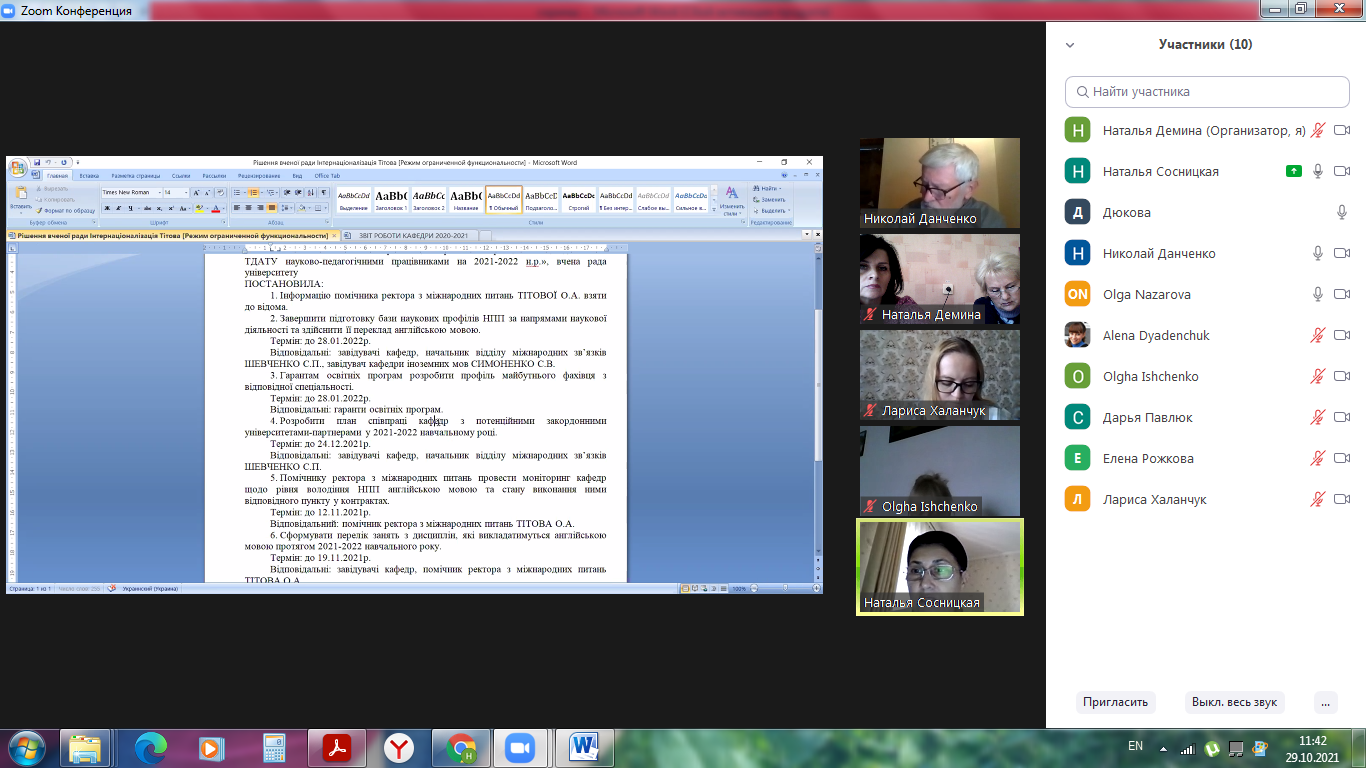Open Microsoft Edge from the taskbar
This screenshot has width=1366, height=768.
(151, 747)
